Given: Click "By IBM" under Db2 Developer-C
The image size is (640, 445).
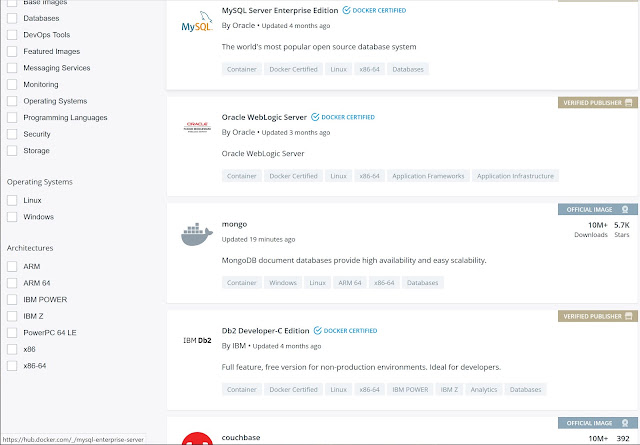Looking at the screenshot, I should tap(234, 346).
